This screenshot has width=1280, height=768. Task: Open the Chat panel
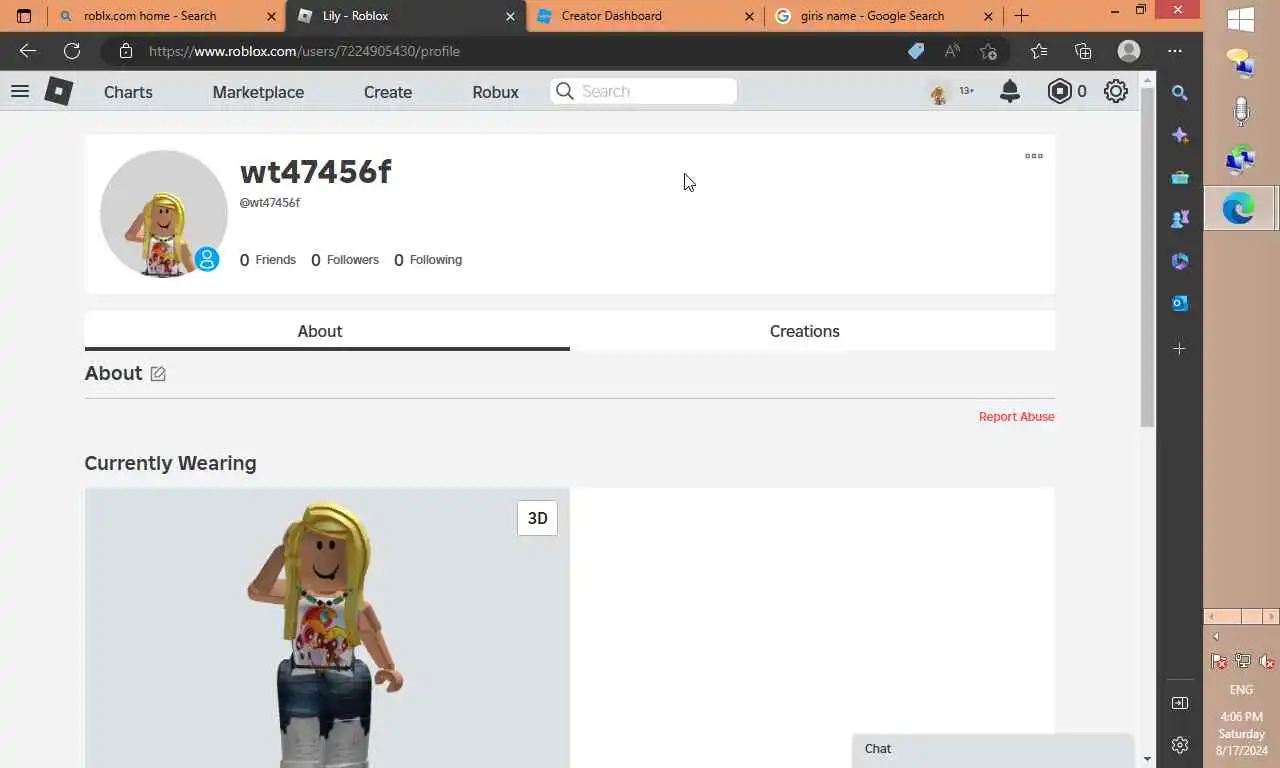(993, 749)
